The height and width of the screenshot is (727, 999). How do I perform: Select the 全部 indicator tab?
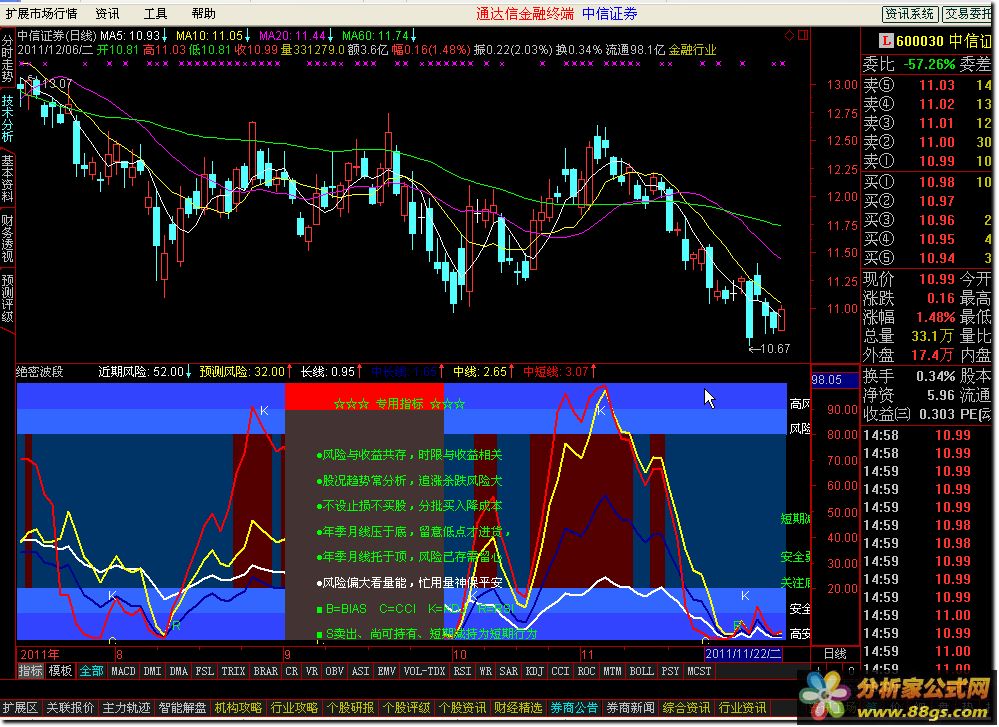click(91, 671)
